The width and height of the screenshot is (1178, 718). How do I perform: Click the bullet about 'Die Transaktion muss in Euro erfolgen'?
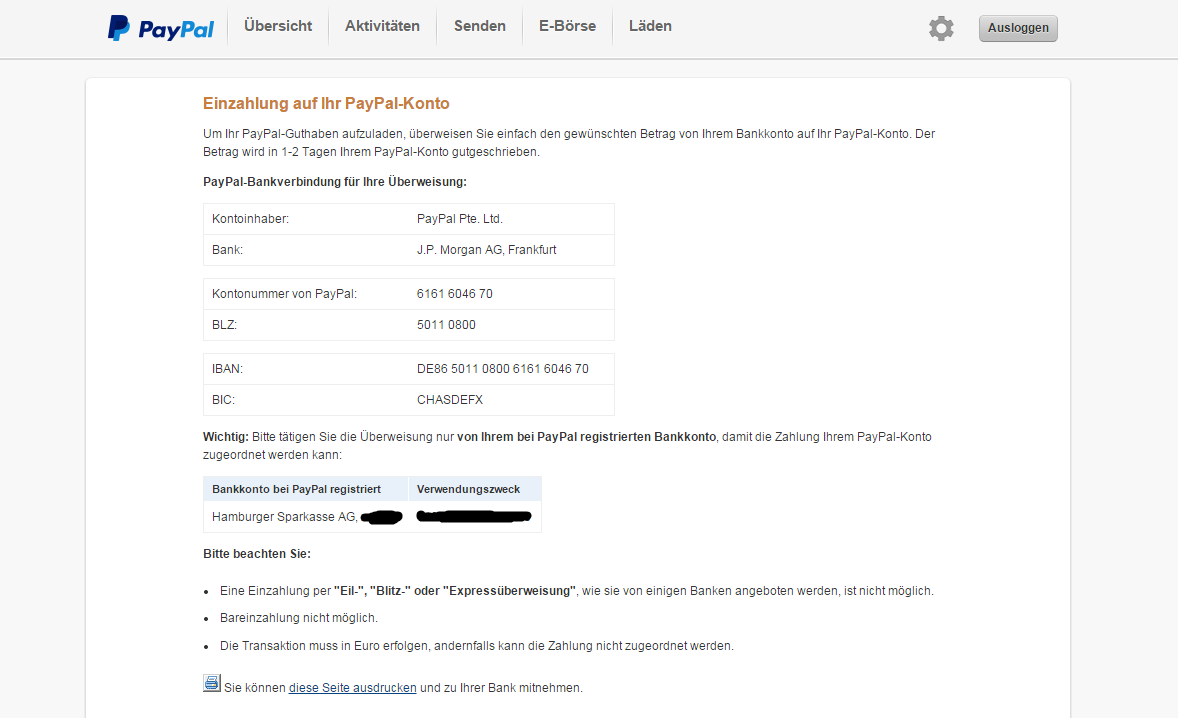coord(477,646)
